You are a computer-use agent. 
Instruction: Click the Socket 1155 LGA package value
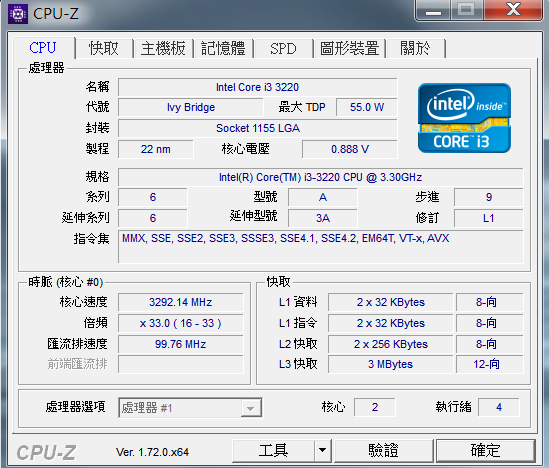pyautogui.click(x=258, y=128)
